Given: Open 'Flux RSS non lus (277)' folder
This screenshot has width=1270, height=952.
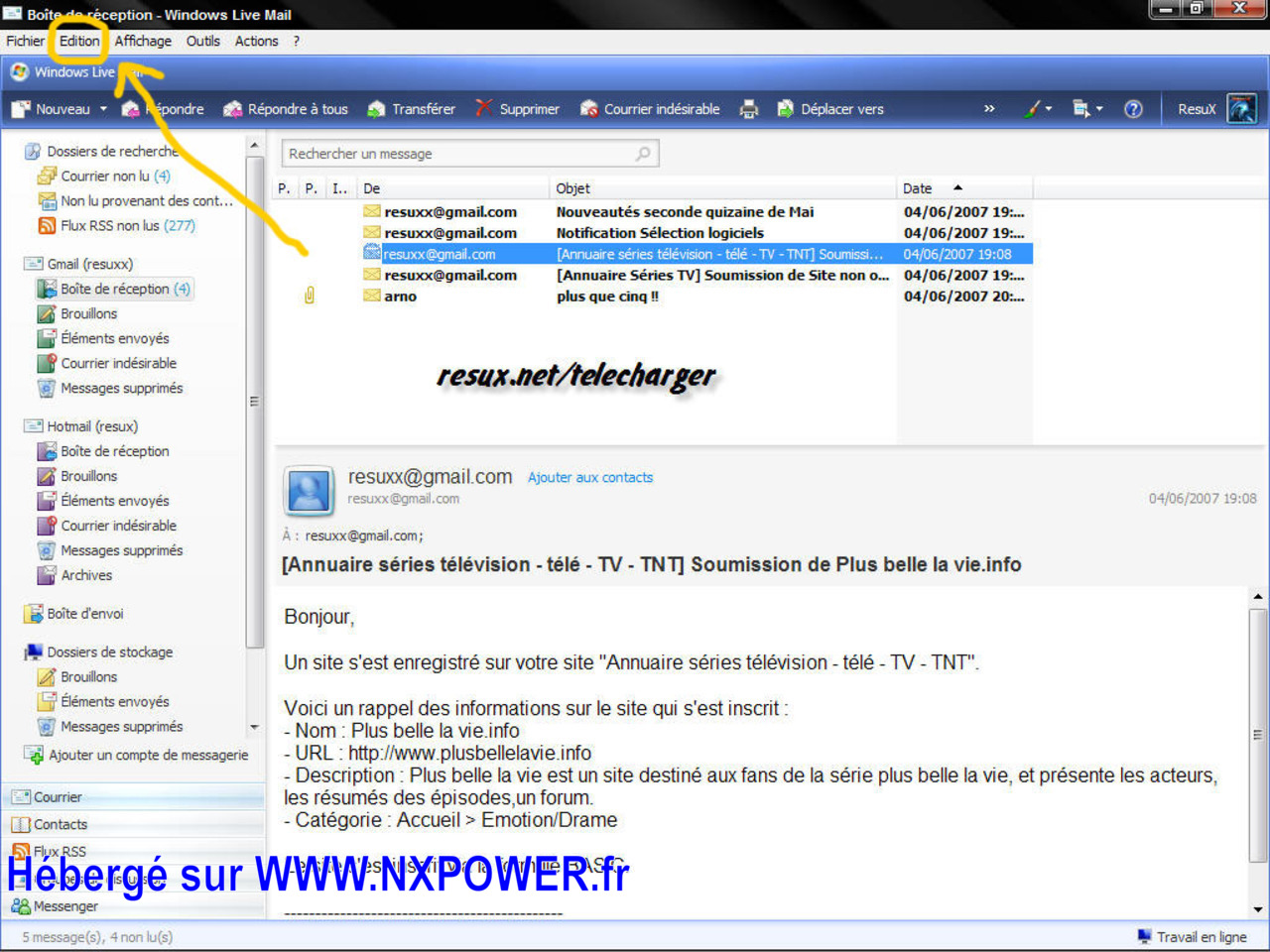Looking at the screenshot, I should [116, 225].
